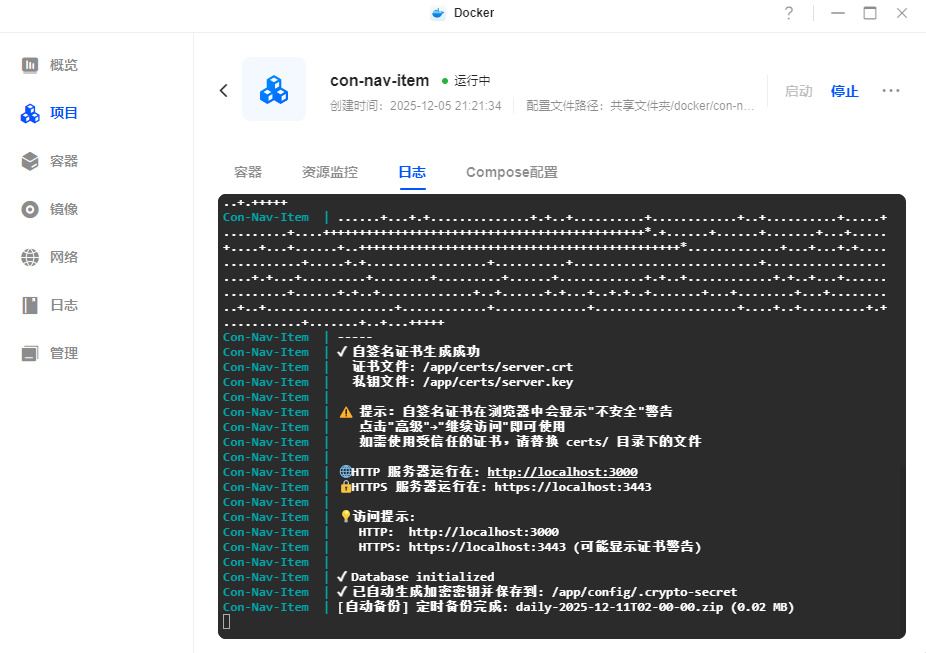Click the /app/certs/server.crt log line
Viewport: 926px width, 653px height.
point(462,367)
